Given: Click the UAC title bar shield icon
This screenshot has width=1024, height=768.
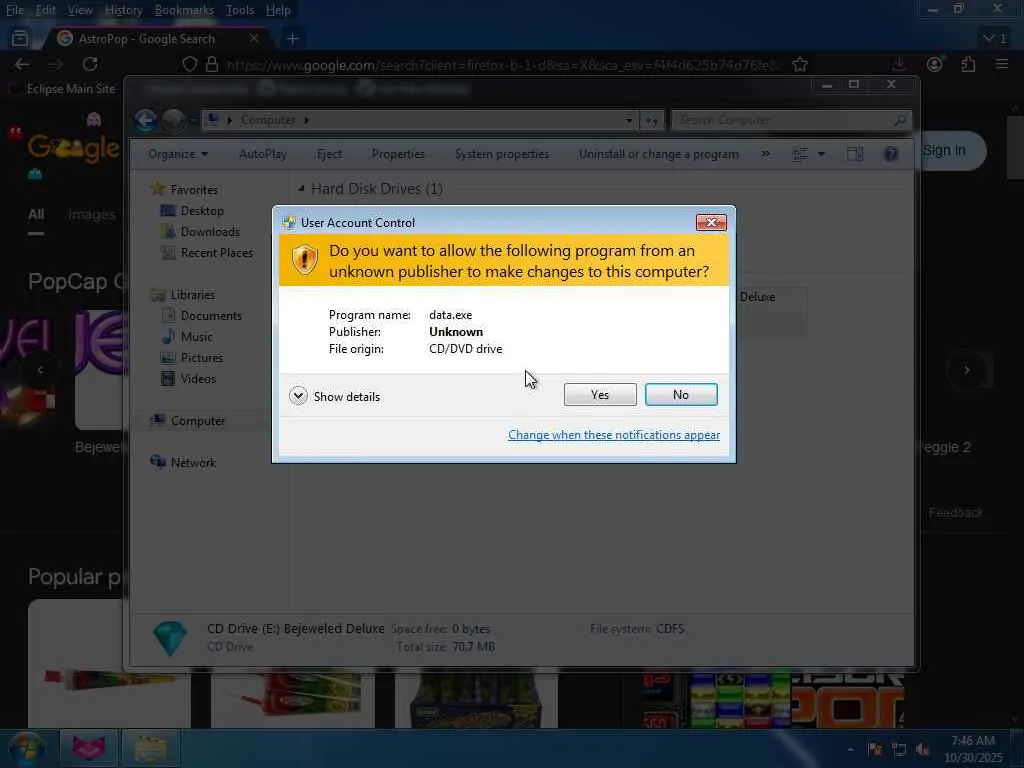Looking at the screenshot, I should click(289, 223).
